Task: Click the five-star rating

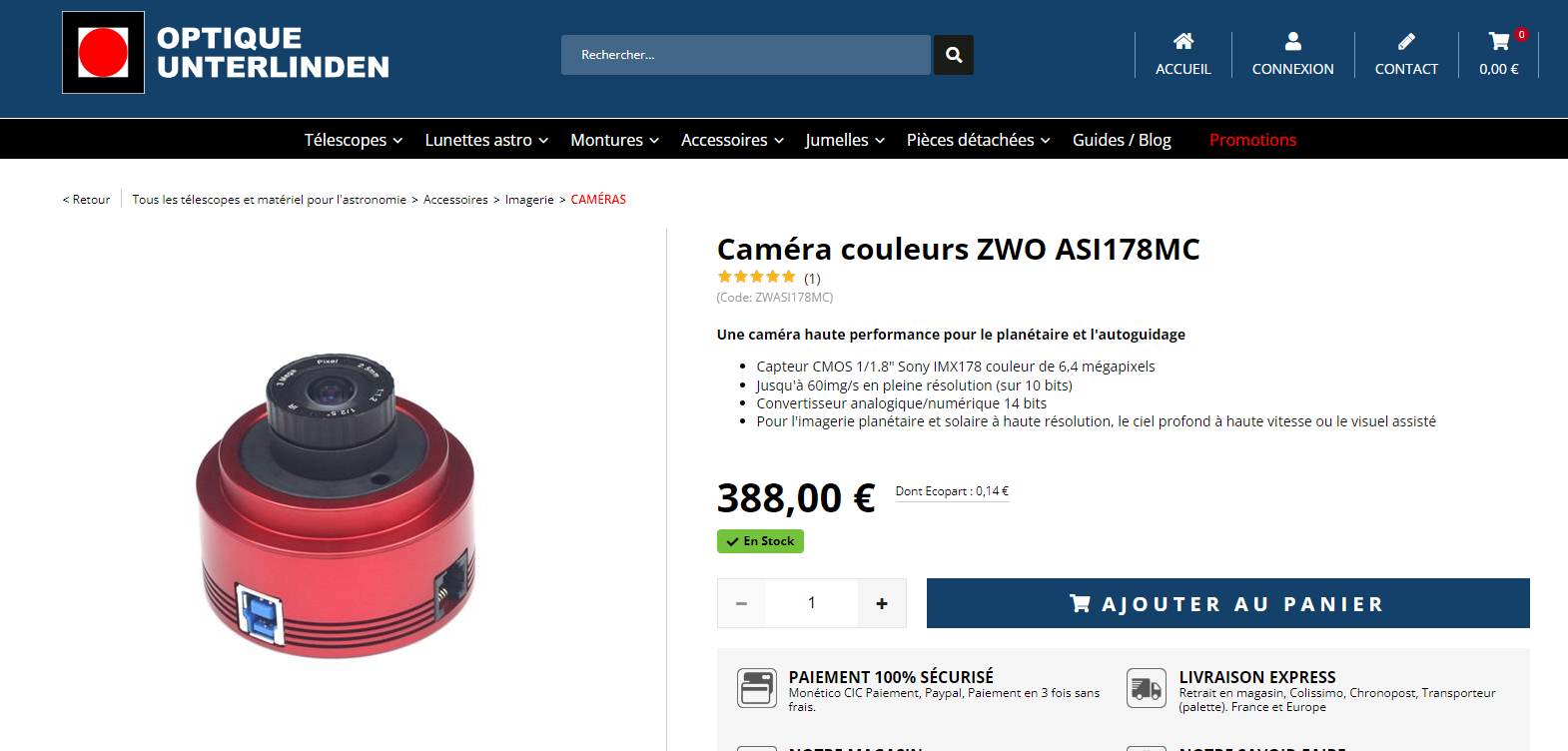Action: coord(756,277)
